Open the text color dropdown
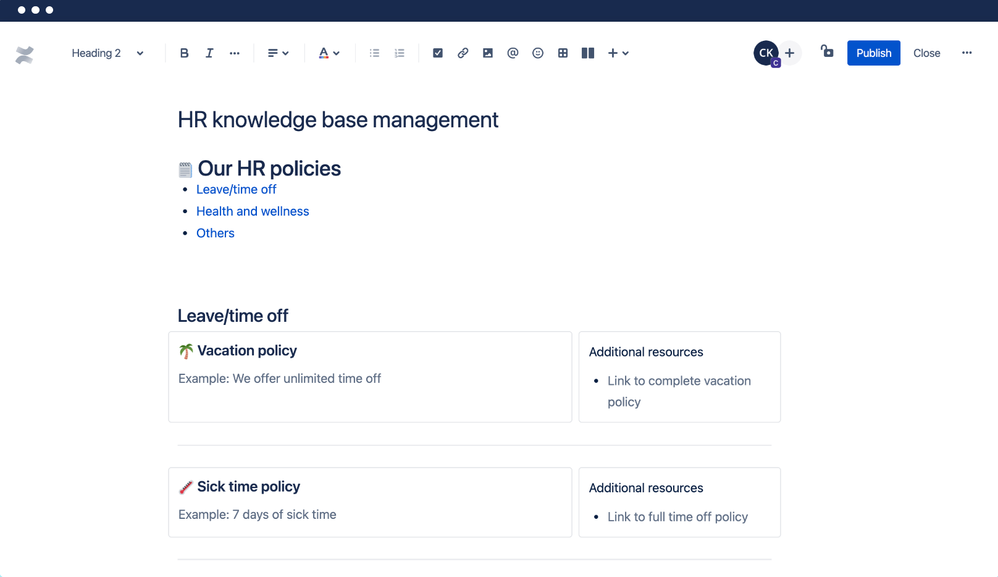The height and width of the screenshot is (577, 998). 329,53
